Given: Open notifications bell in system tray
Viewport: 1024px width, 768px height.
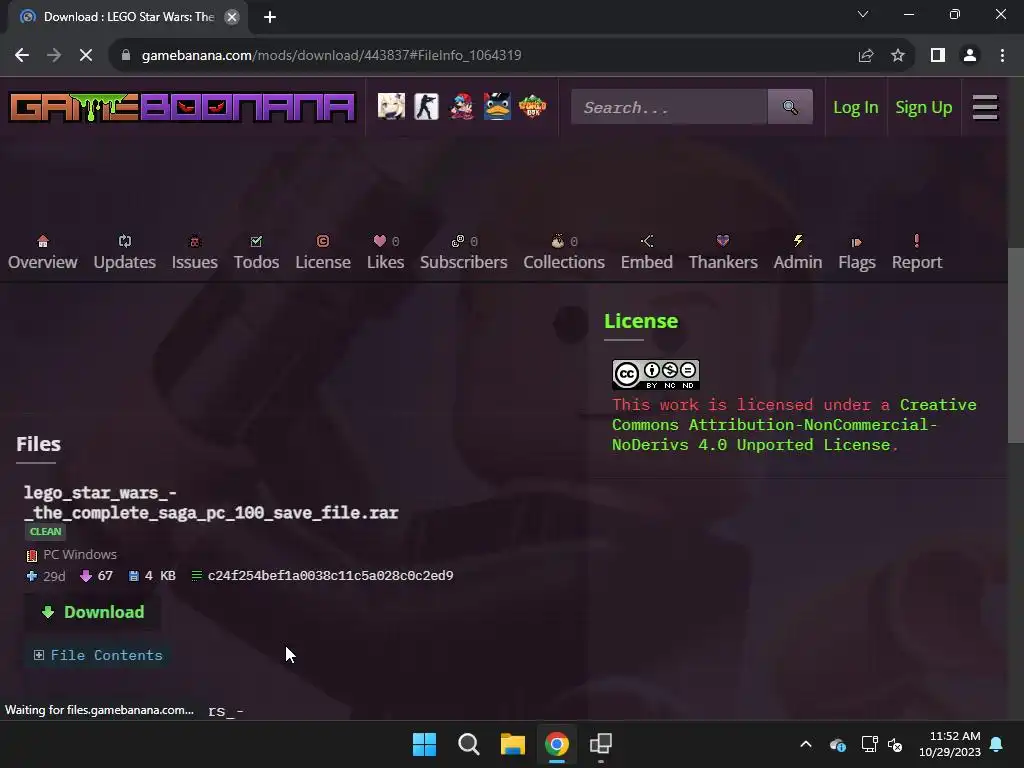Looking at the screenshot, I should (x=997, y=744).
